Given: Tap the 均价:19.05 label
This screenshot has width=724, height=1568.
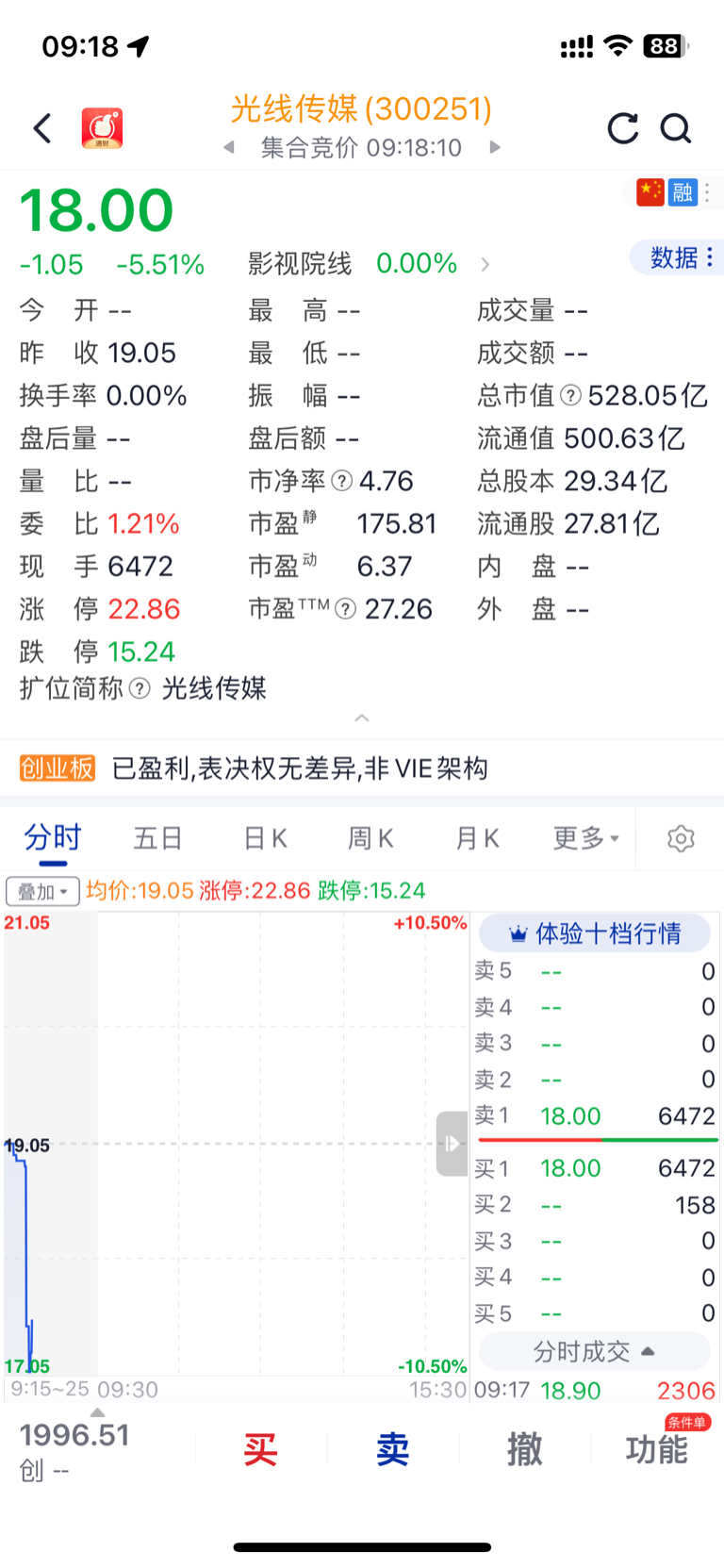Looking at the screenshot, I should (x=140, y=891).
